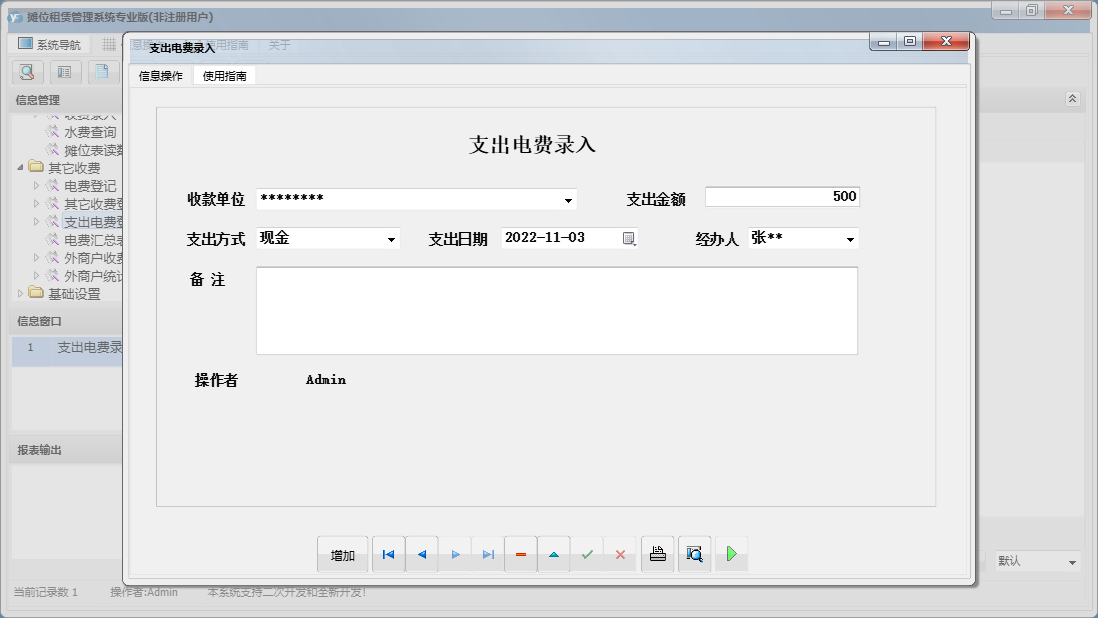The height and width of the screenshot is (618, 1098).
Task: Click the 增加 add button
Action: pos(342,553)
